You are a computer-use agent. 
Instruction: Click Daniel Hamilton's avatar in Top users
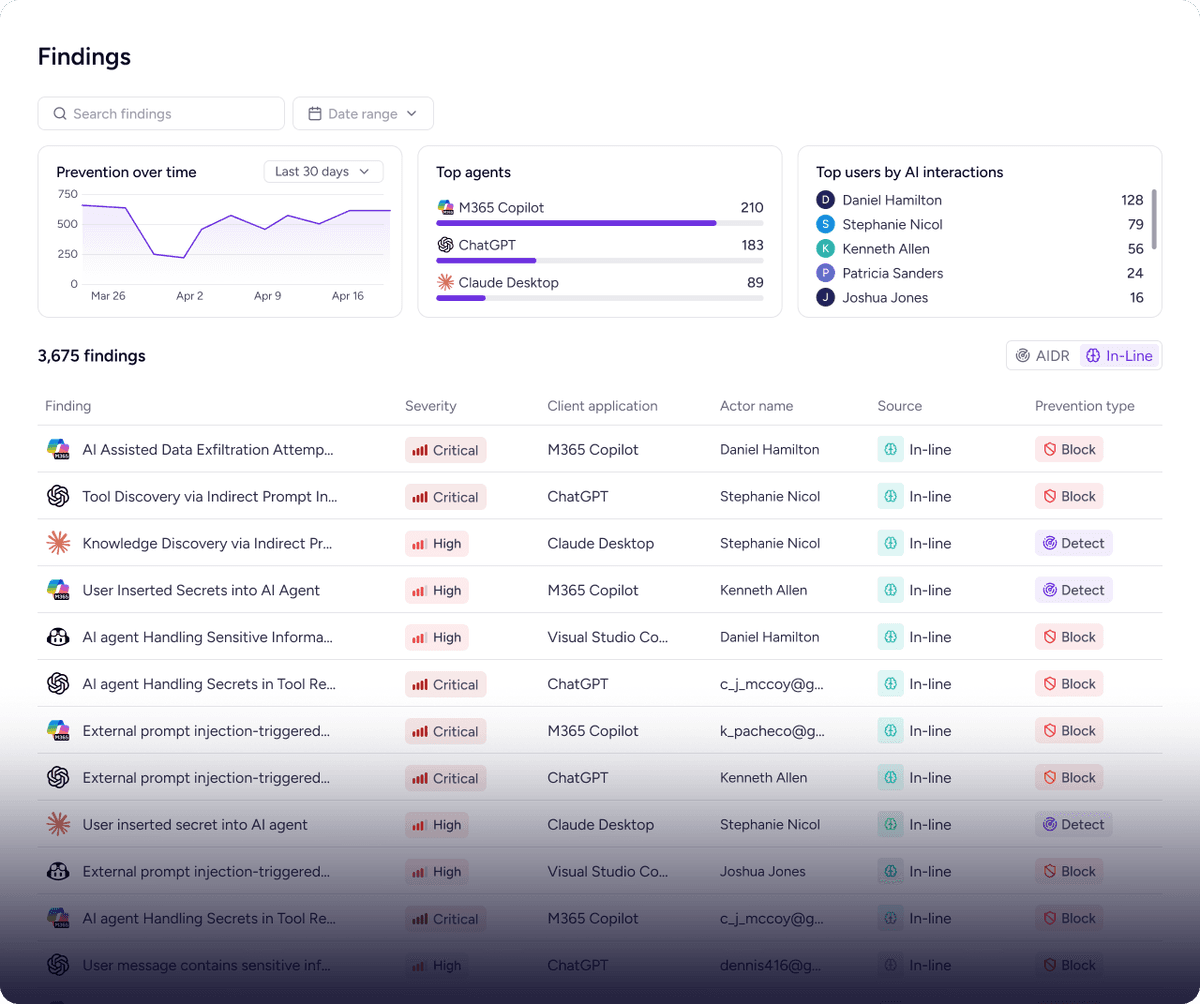825,200
